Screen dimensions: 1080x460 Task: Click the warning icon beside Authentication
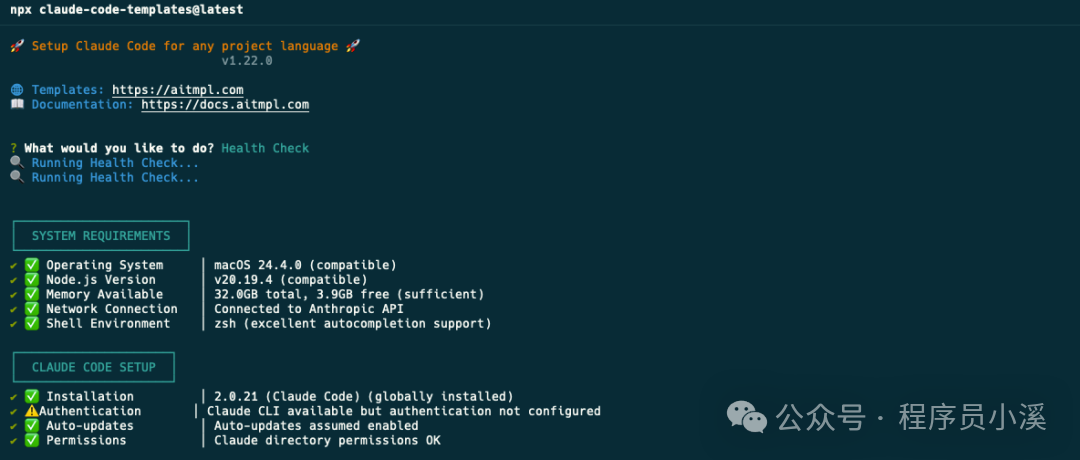[x=32, y=411]
